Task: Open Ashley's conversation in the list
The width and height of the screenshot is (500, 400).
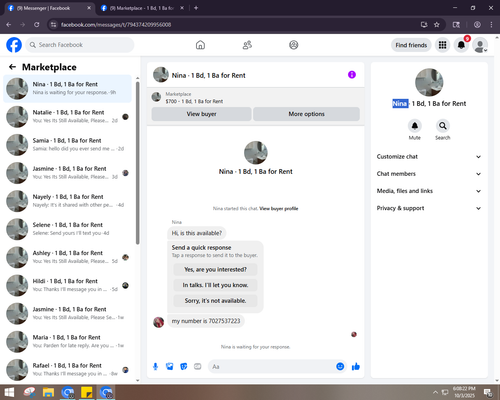Action: click(x=67, y=257)
